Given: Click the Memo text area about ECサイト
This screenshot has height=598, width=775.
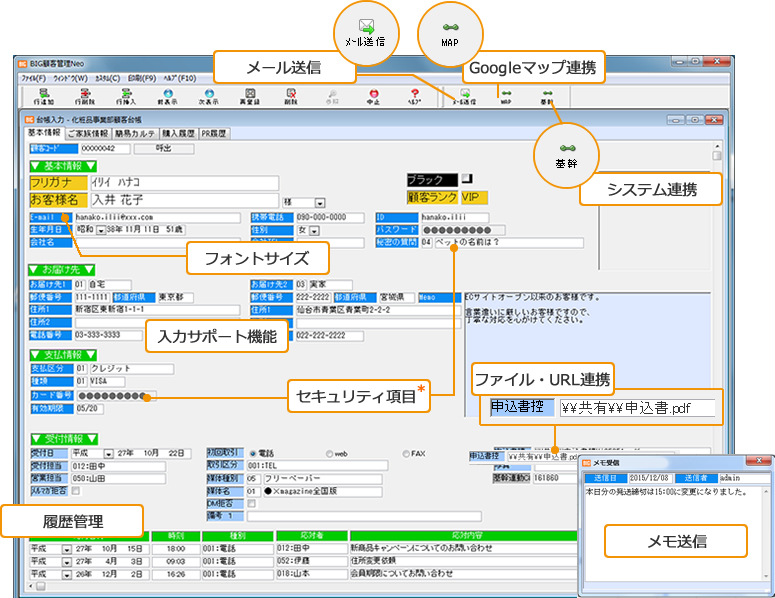Looking at the screenshot, I should click(587, 353).
